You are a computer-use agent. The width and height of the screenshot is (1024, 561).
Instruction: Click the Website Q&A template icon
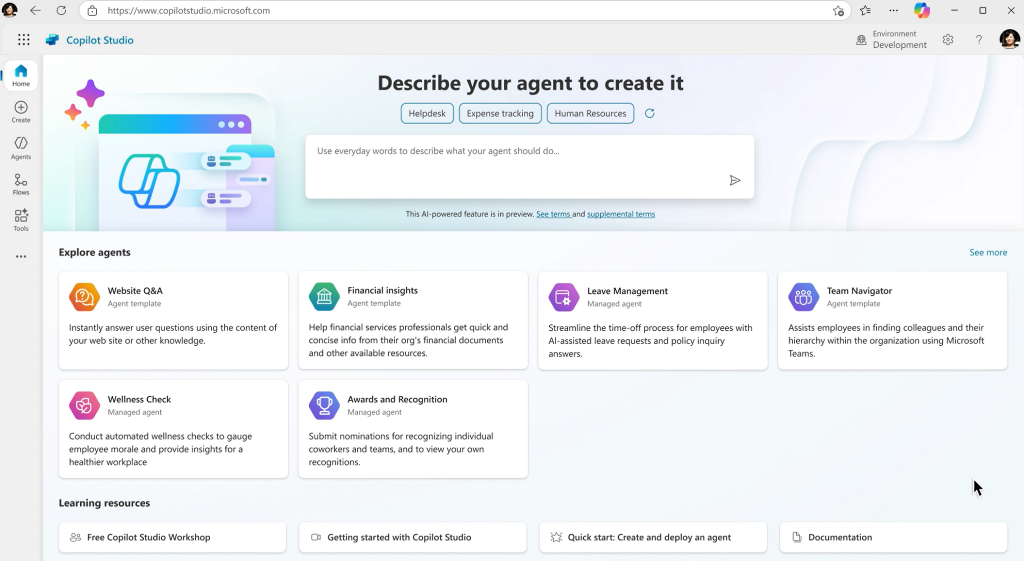(x=84, y=297)
